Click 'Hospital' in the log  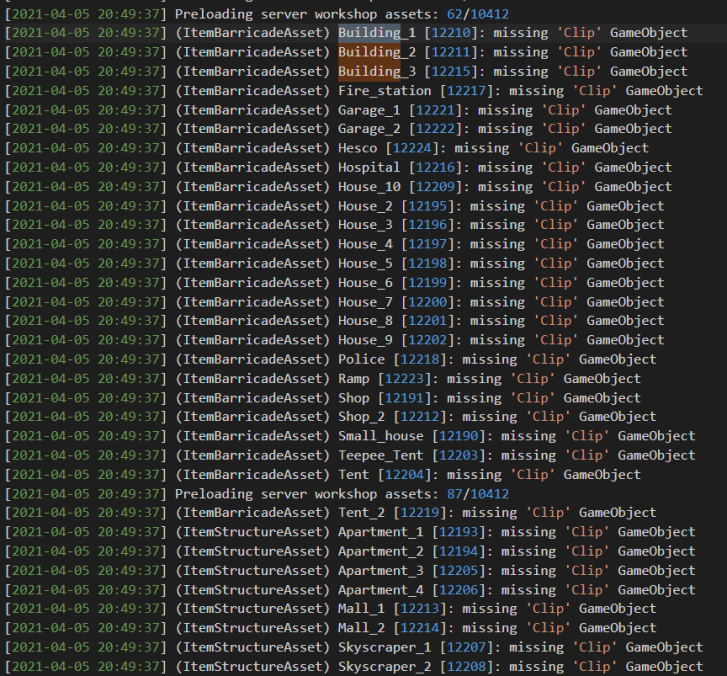(x=369, y=167)
